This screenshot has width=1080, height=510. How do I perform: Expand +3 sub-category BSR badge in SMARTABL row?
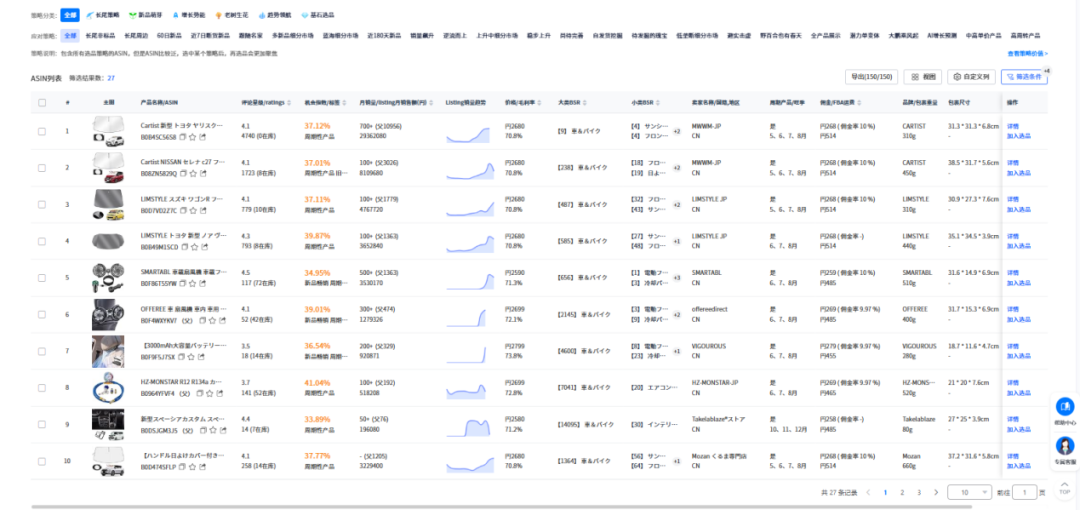point(676,278)
